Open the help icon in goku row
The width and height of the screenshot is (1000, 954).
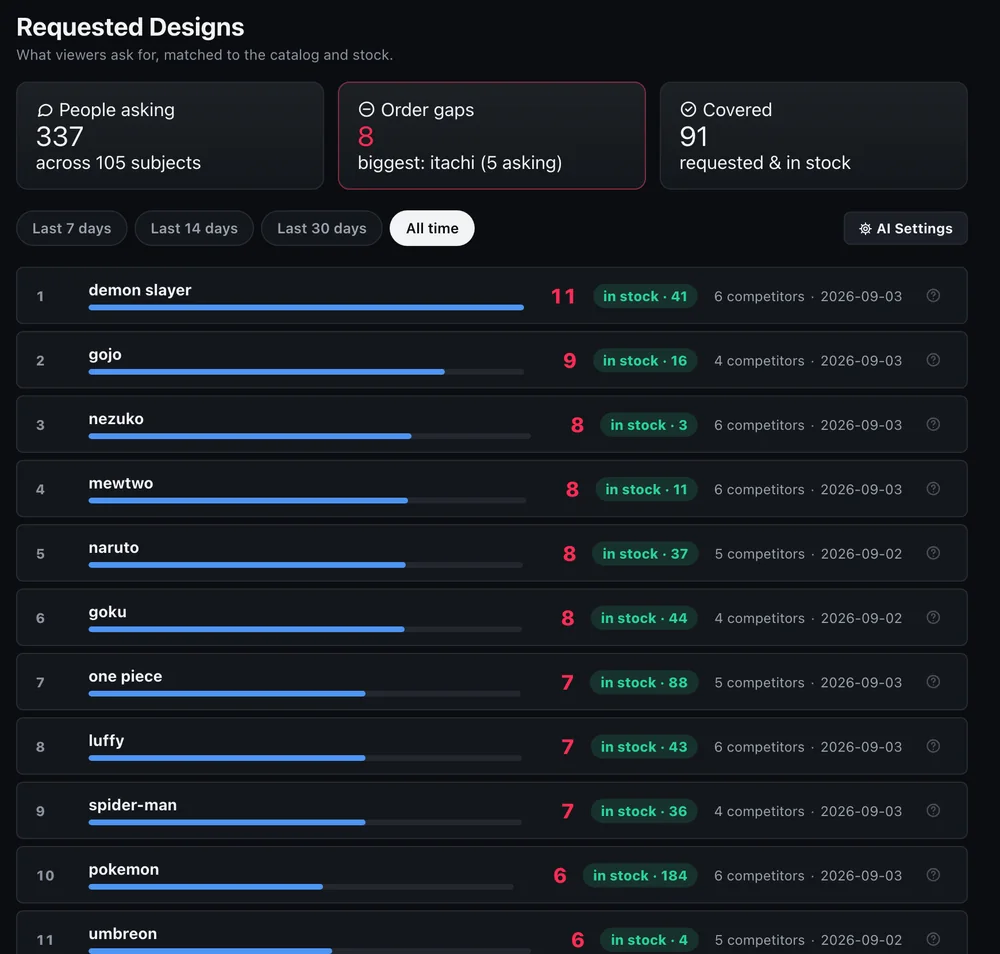pos(933,617)
